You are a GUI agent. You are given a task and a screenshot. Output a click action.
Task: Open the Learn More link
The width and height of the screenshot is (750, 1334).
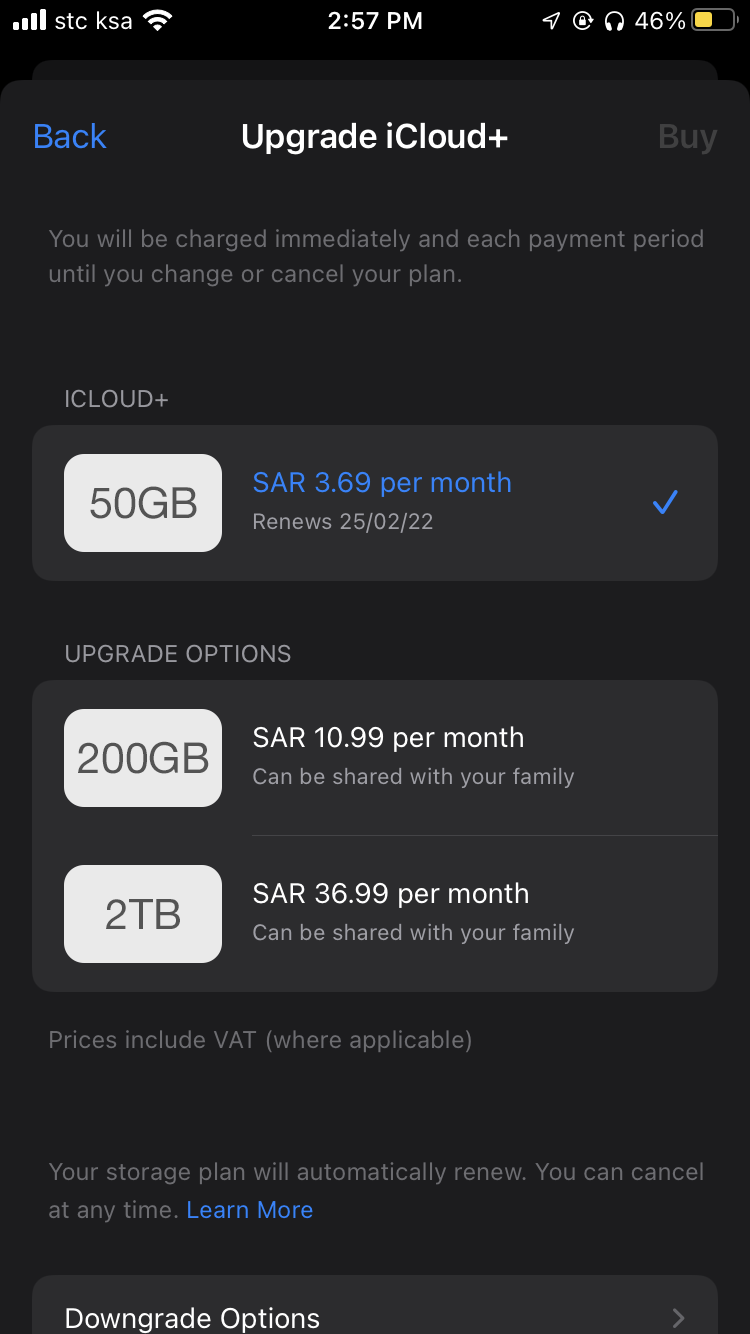pos(250,1210)
